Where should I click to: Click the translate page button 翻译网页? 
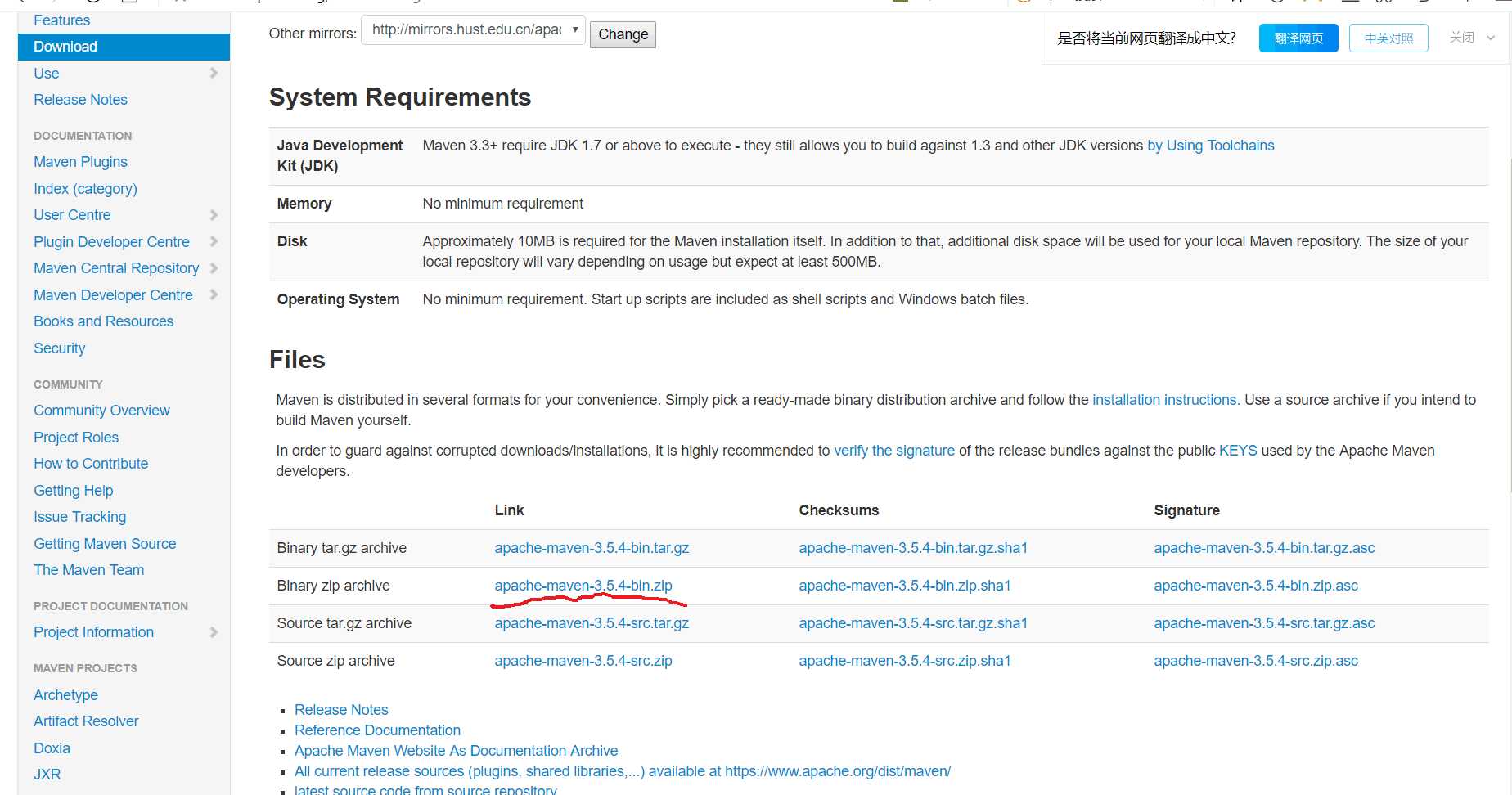1298,38
